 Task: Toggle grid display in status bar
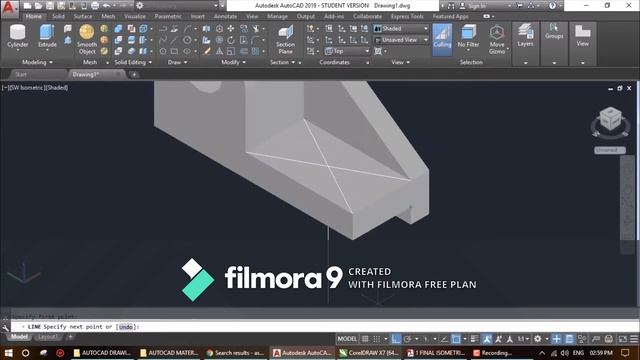365,339
